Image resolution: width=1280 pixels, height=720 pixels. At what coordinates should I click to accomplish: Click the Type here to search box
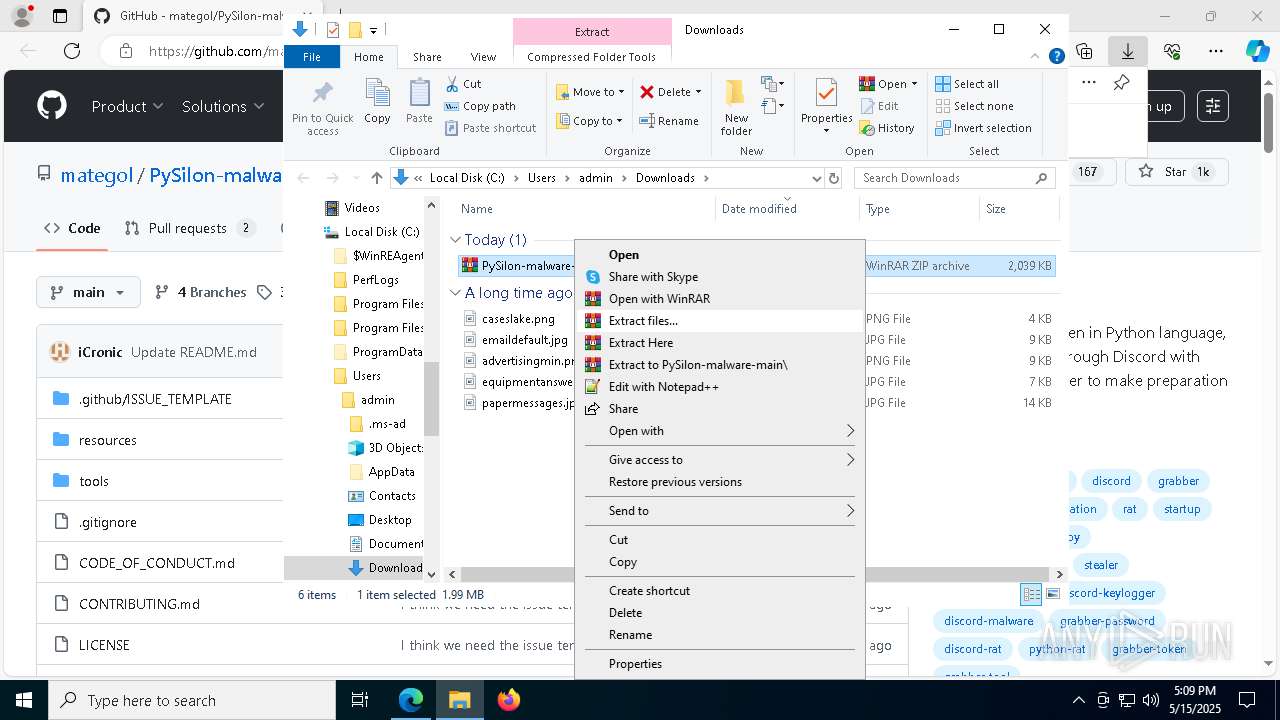[x=192, y=700]
